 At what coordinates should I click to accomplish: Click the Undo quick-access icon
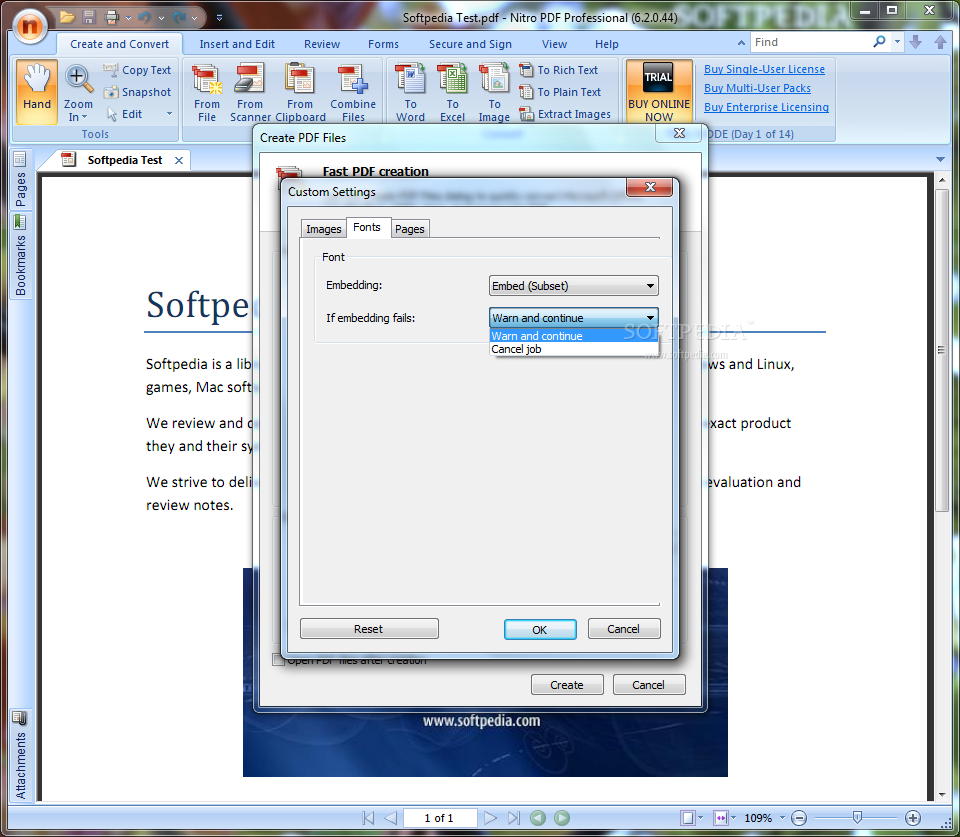[x=145, y=18]
